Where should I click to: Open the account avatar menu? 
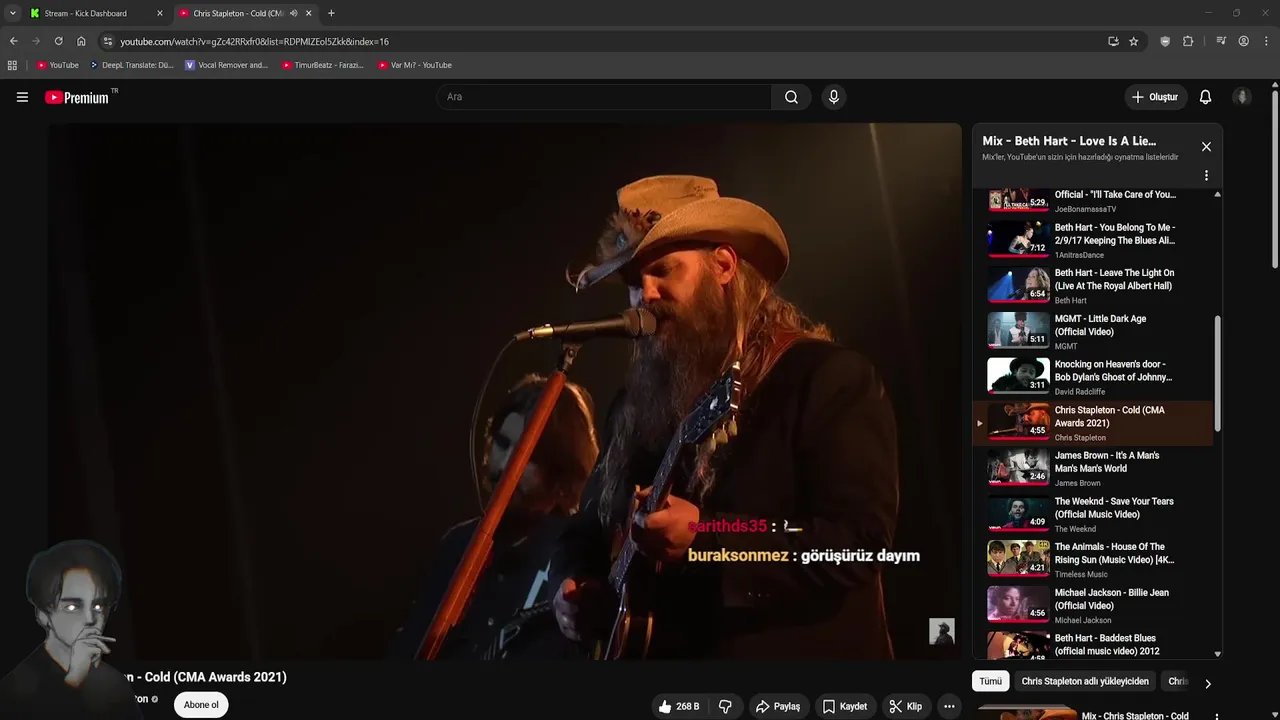point(1242,97)
